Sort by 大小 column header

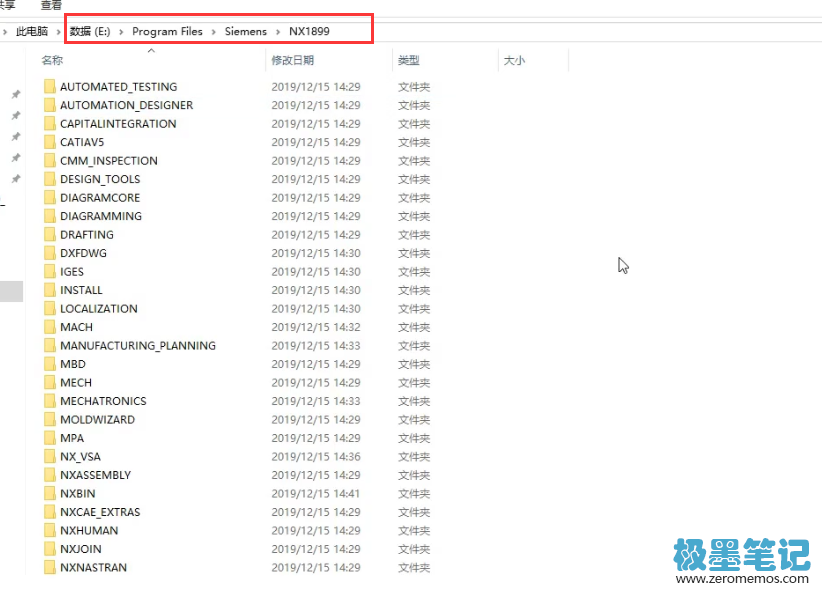[514, 60]
